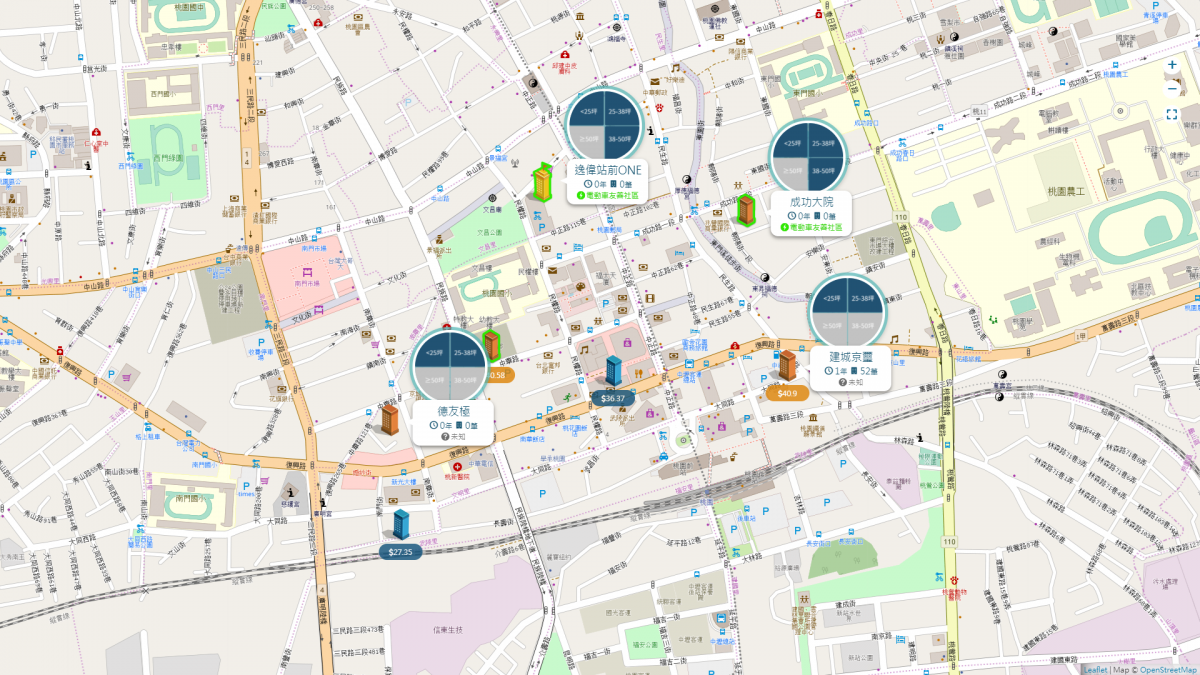Open the 成功大院 property title
1200x675 pixels.
[x=810, y=201]
